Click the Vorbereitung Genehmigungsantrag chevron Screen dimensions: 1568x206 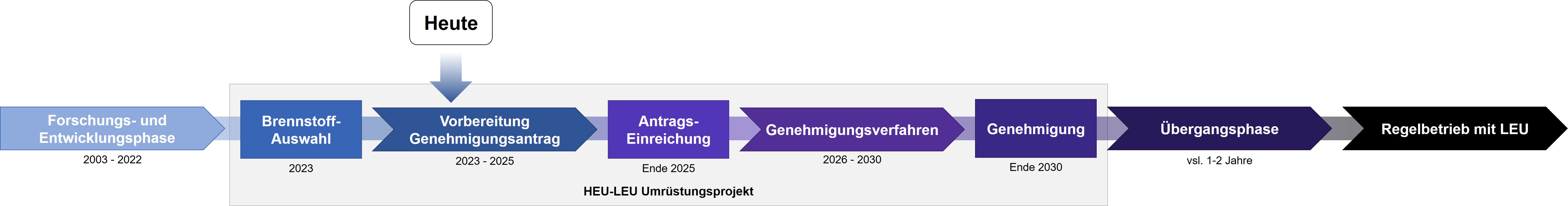[x=484, y=129]
